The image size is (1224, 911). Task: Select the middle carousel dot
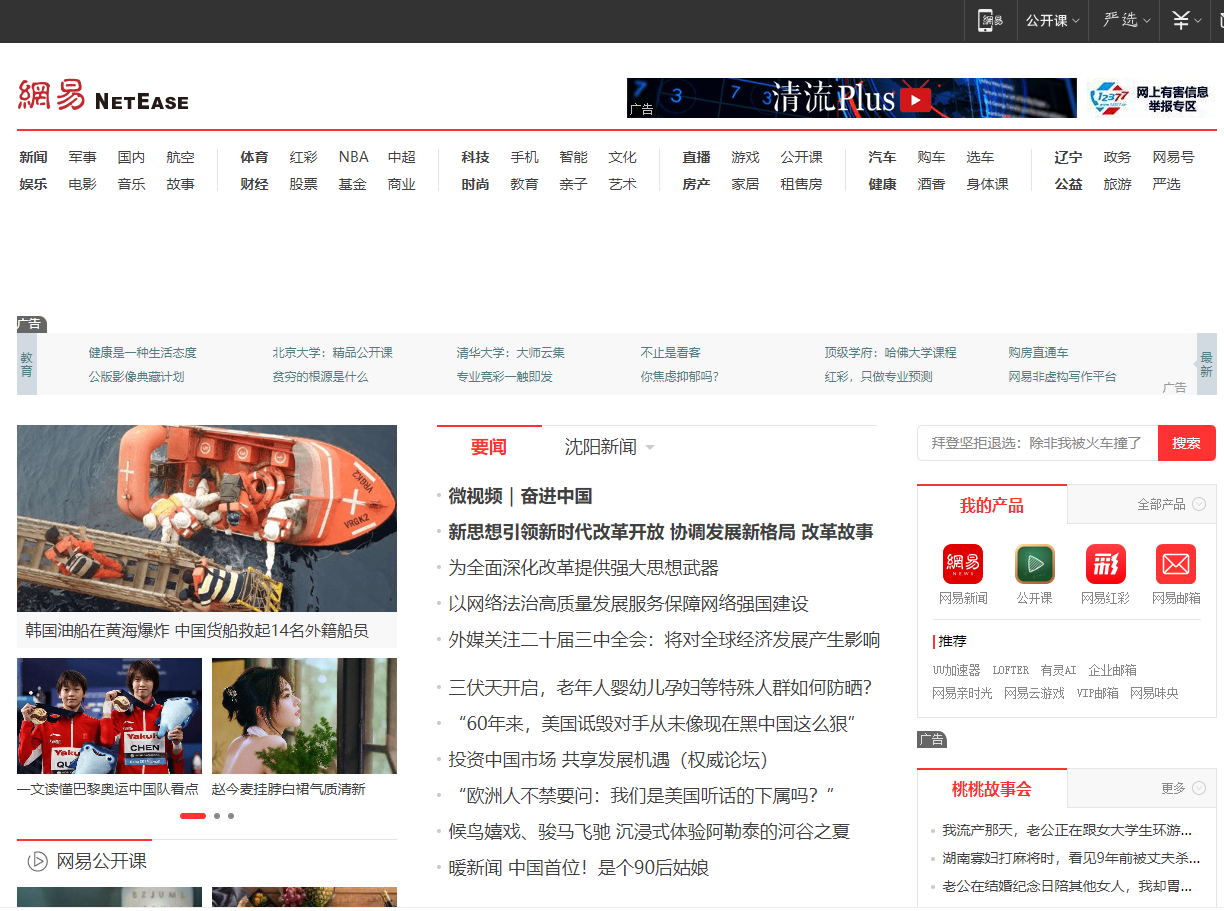(x=217, y=816)
